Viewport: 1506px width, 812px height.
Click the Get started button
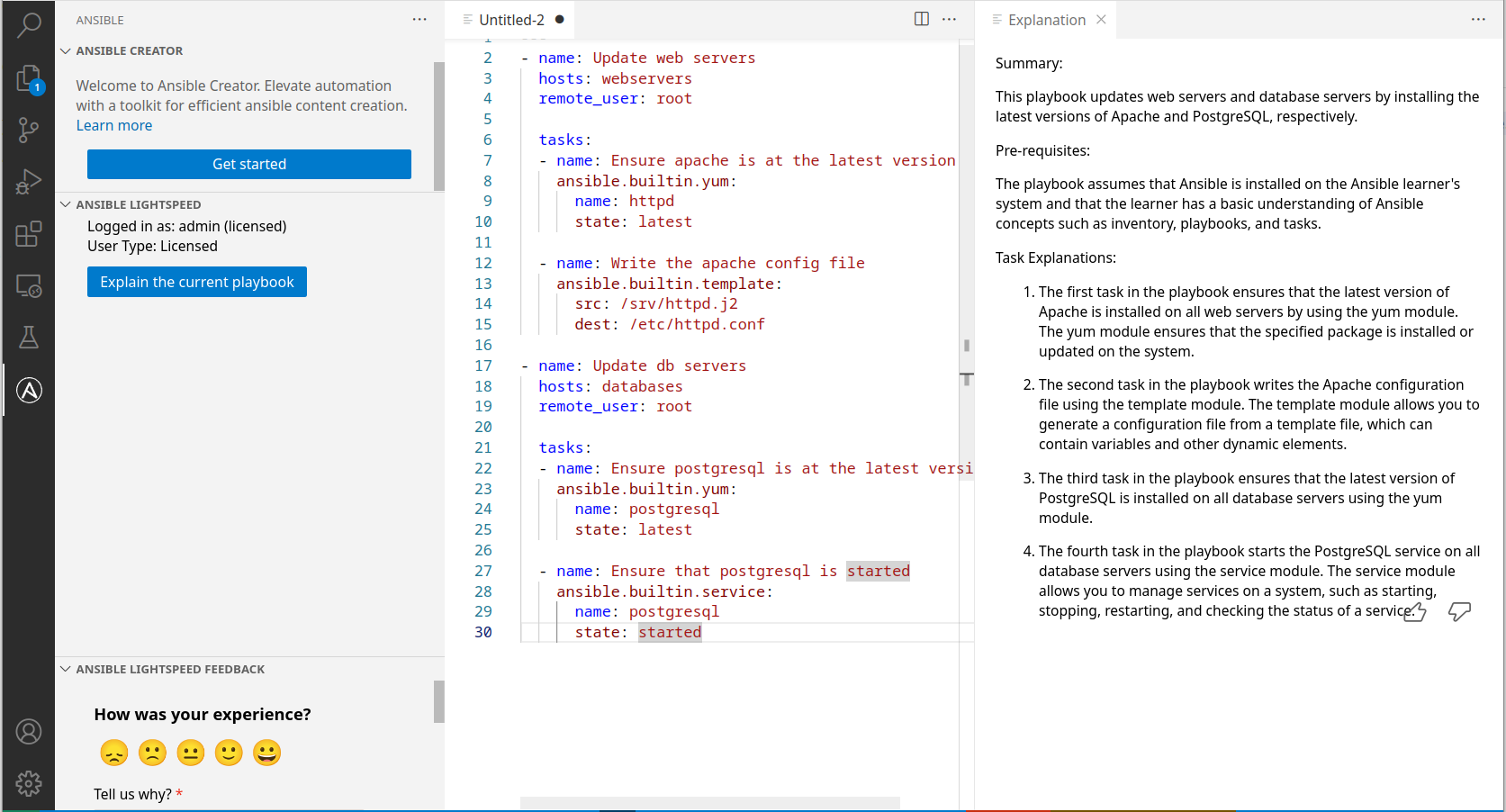coord(249,165)
